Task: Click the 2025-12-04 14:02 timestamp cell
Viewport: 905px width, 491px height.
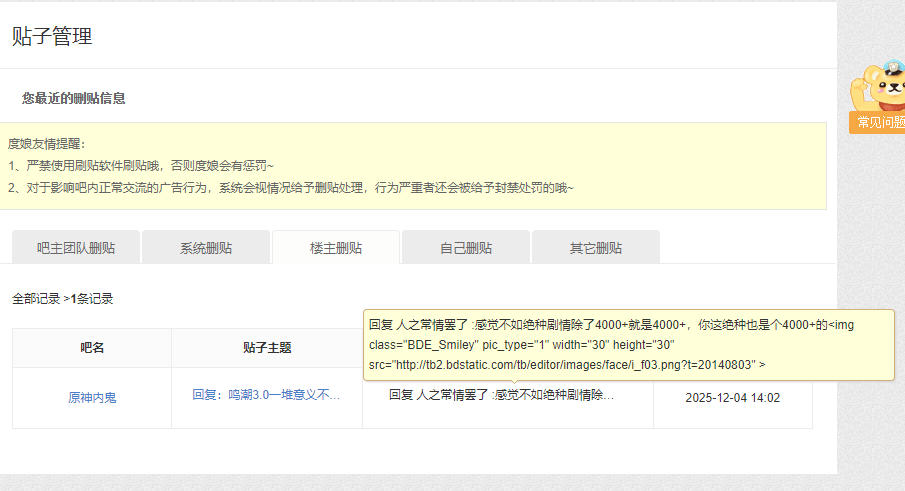Action: 732,398
